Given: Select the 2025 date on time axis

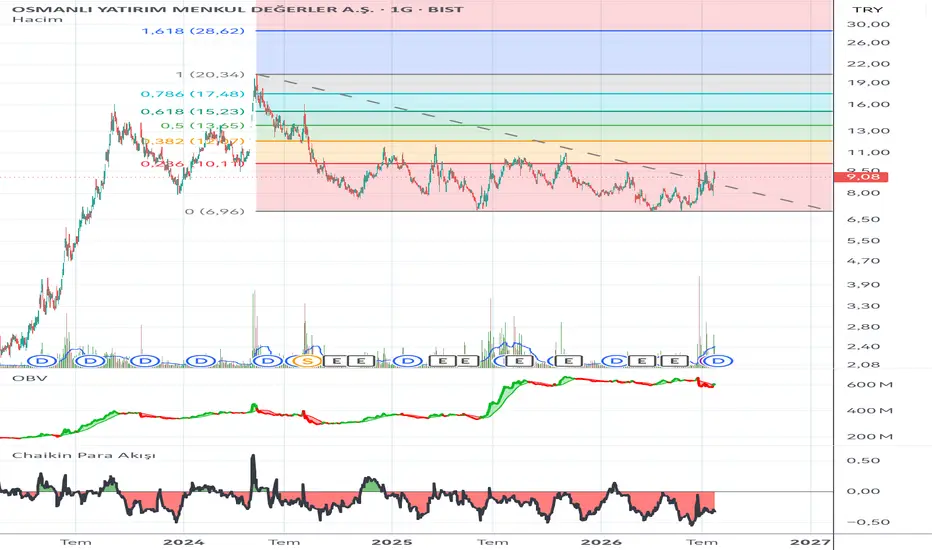Looking at the screenshot, I should coord(392,542).
